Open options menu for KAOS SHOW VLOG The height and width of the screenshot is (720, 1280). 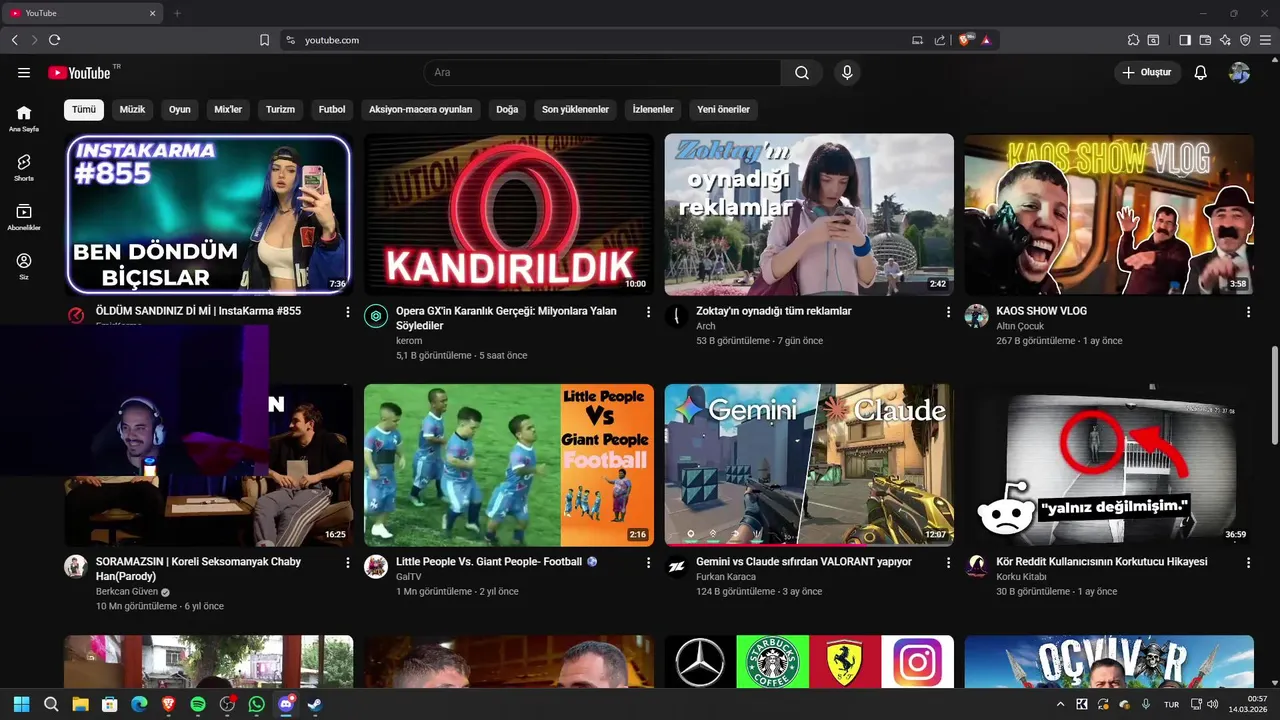coord(1248,312)
